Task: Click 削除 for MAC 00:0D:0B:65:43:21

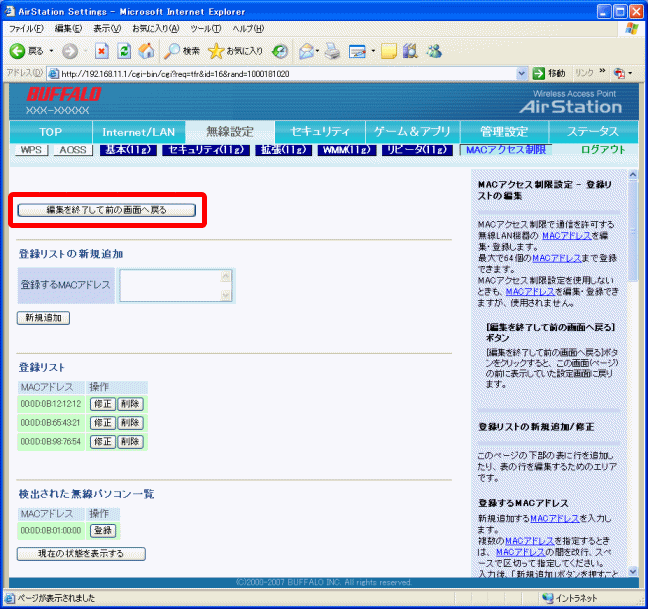Action: pyautogui.click(x=130, y=423)
